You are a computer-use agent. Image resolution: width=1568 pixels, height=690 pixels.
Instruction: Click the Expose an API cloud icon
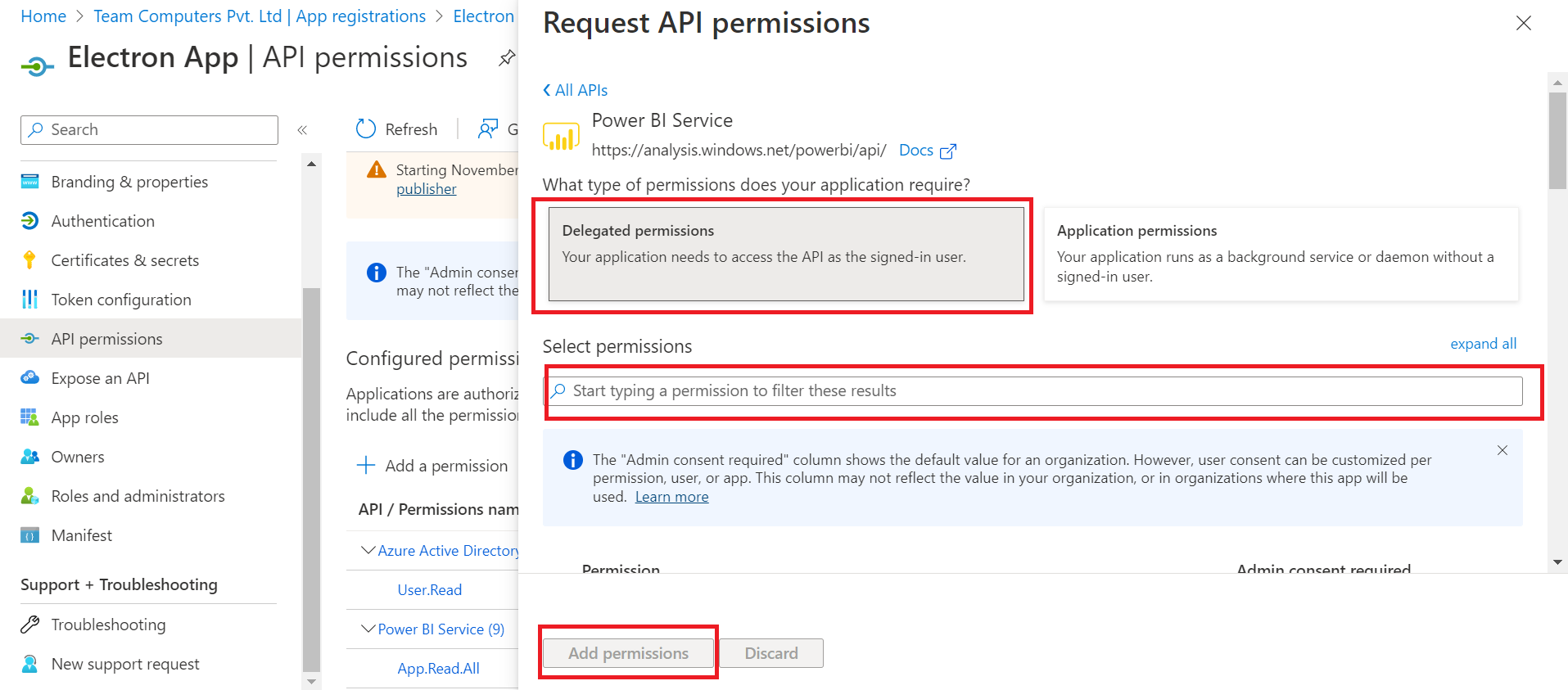tap(30, 377)
